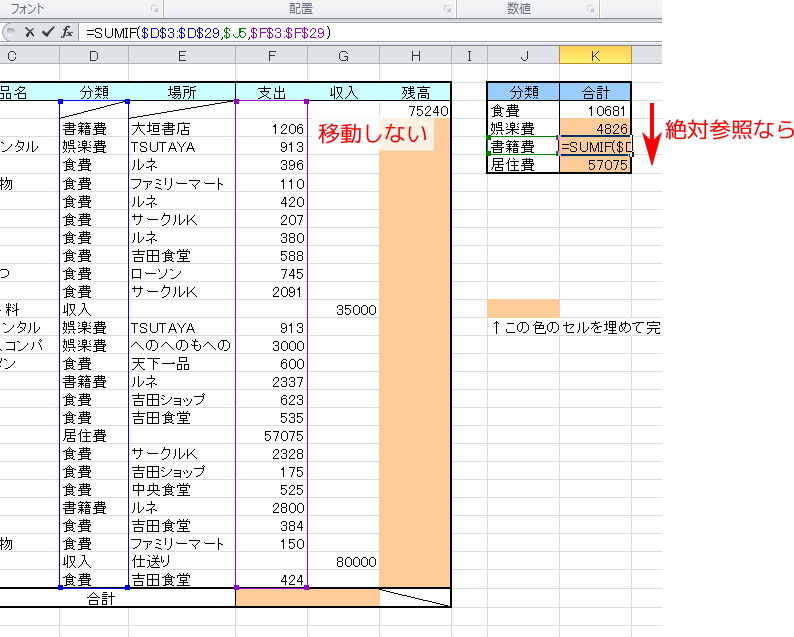The height and width of the screenshot is (637, 794).
Task: Click the 場所 header cell
Action: (182, 92)
